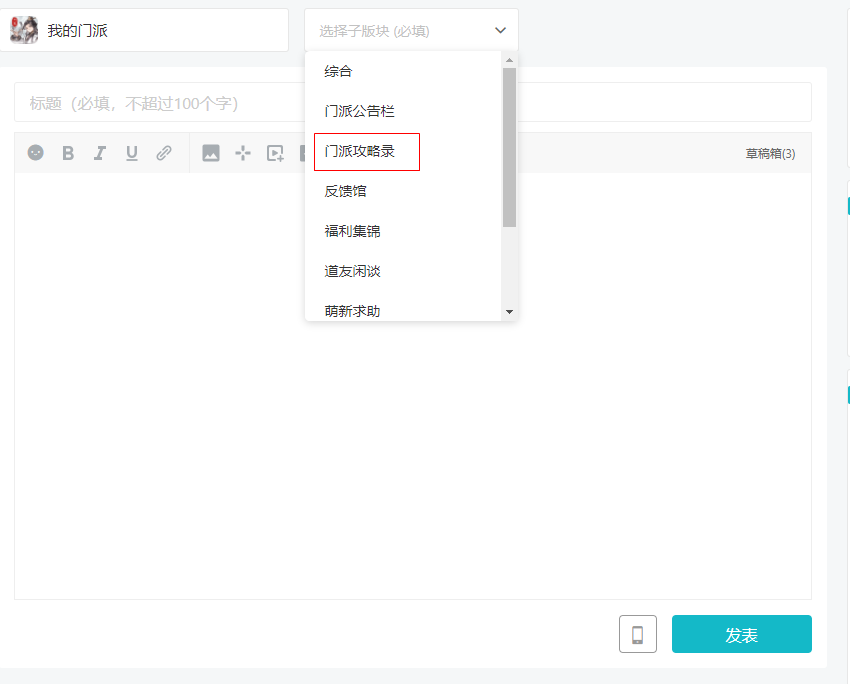Toggle italic formatting
This screenshot has height=684, width=850.
[x=100, y=153]
